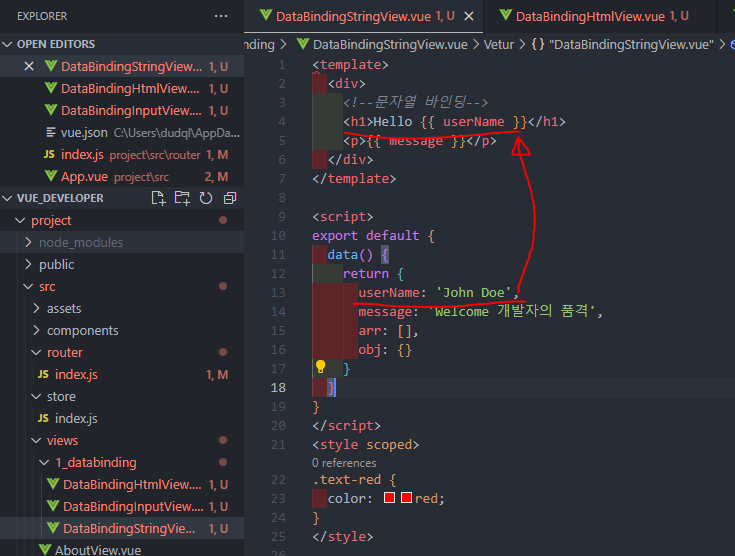The height and width of the screenshot is (556, 735).
Task: Click line number 18 in the gutter
Action: [x=278, y=388]
